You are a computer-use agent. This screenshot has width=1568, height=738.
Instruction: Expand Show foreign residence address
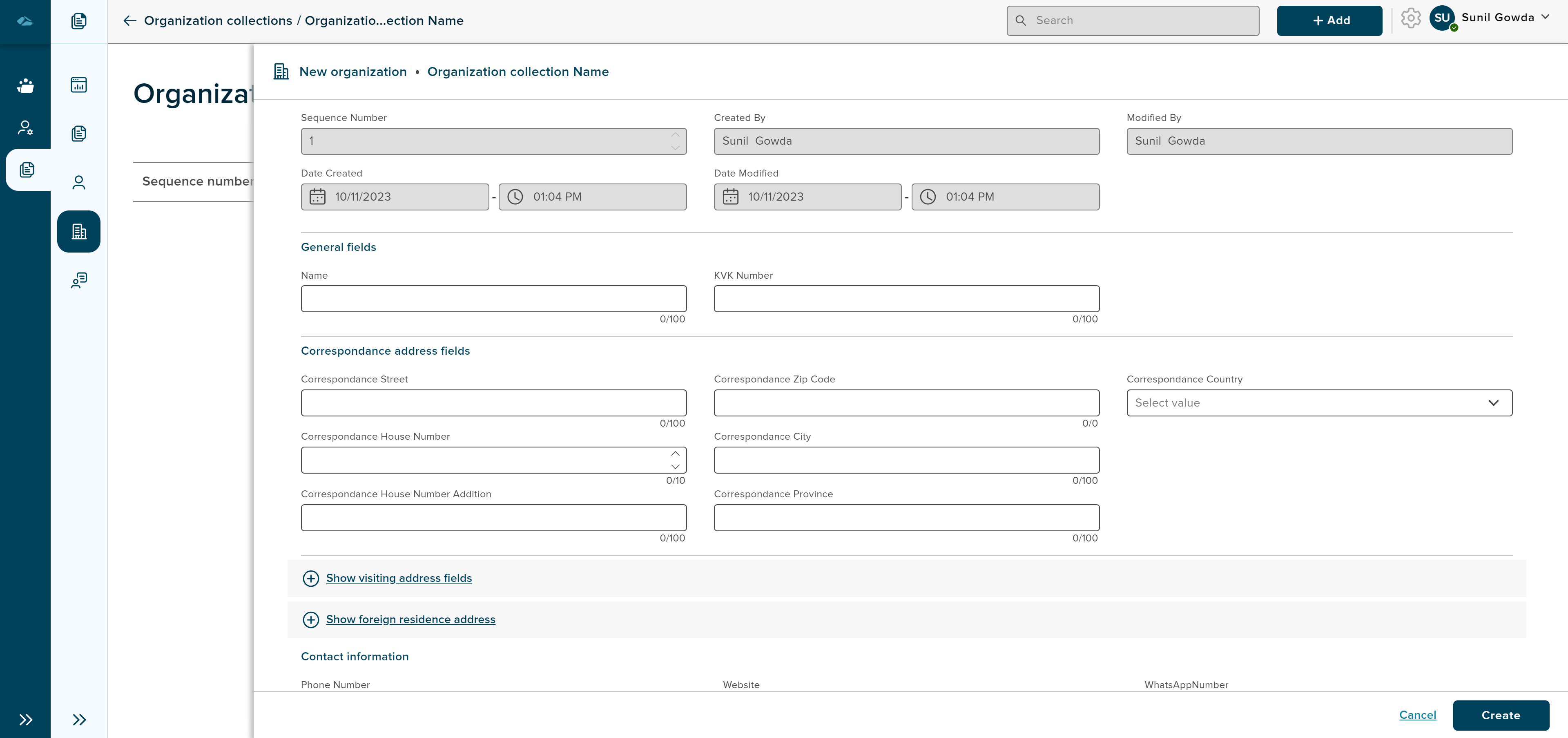click(x=410, y=619)
